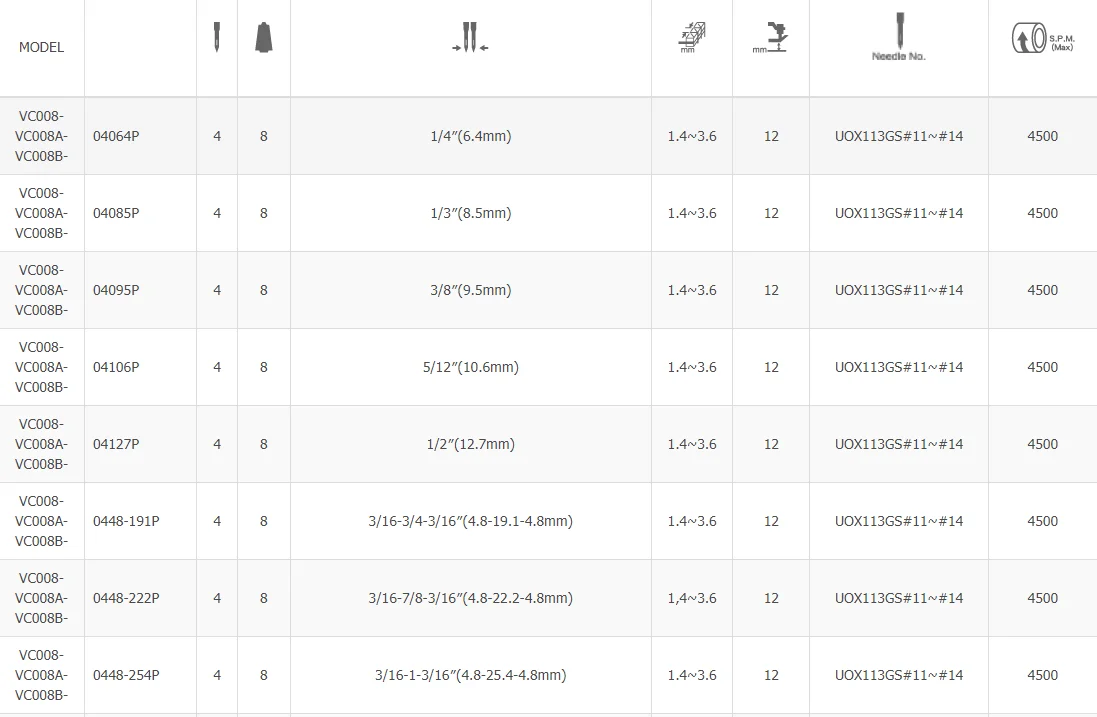Click needle number UOX113GS in 04064P row
1097x717 pixels.
899,136
